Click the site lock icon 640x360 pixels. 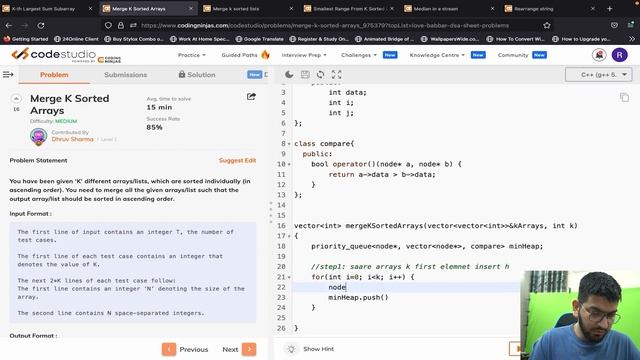[x=121, y=25]
